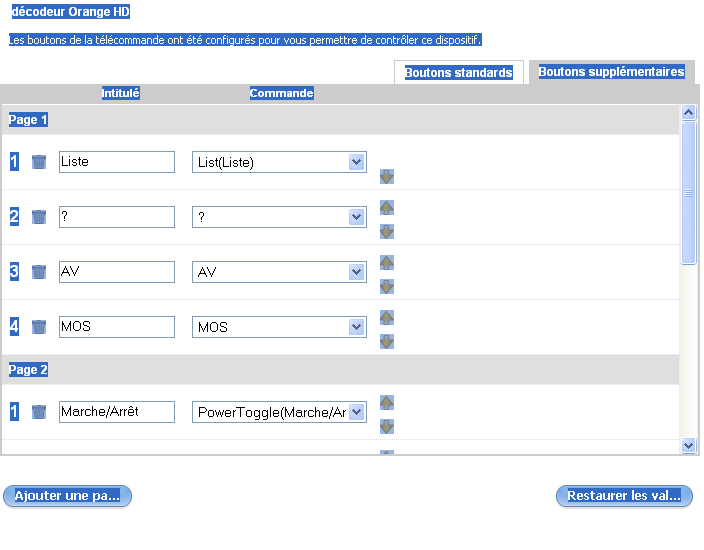Move the ? row up
This screenshot has height=550, width=704.
(387, 207)
